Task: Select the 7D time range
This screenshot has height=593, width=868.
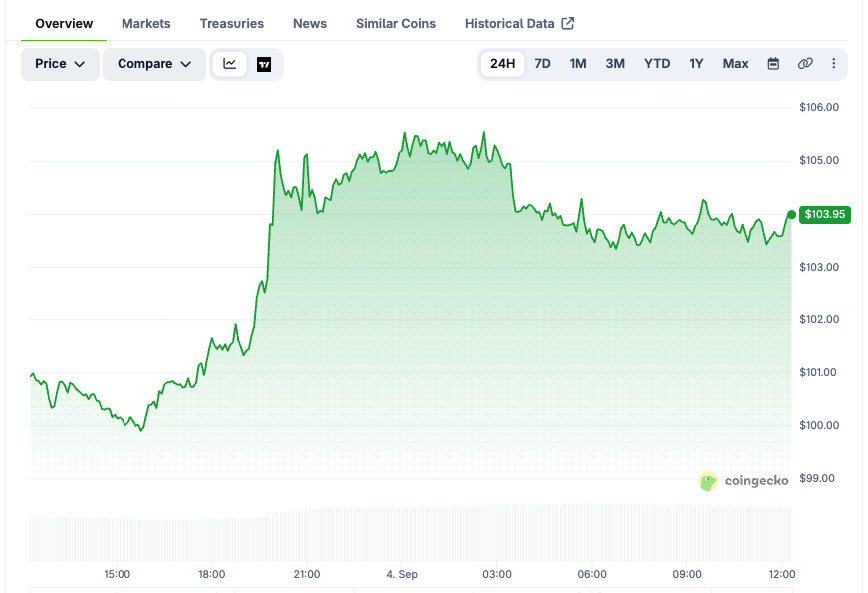Action: [542, 64]
